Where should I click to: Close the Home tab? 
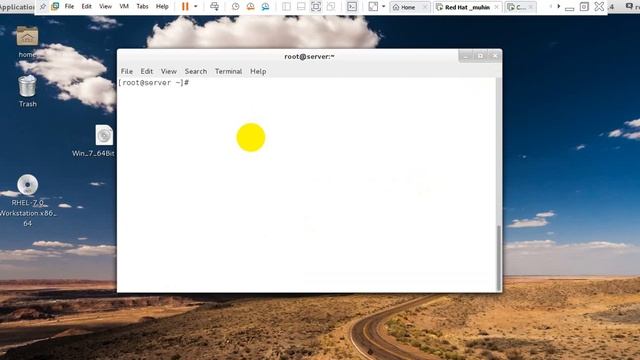click(424, 7)
